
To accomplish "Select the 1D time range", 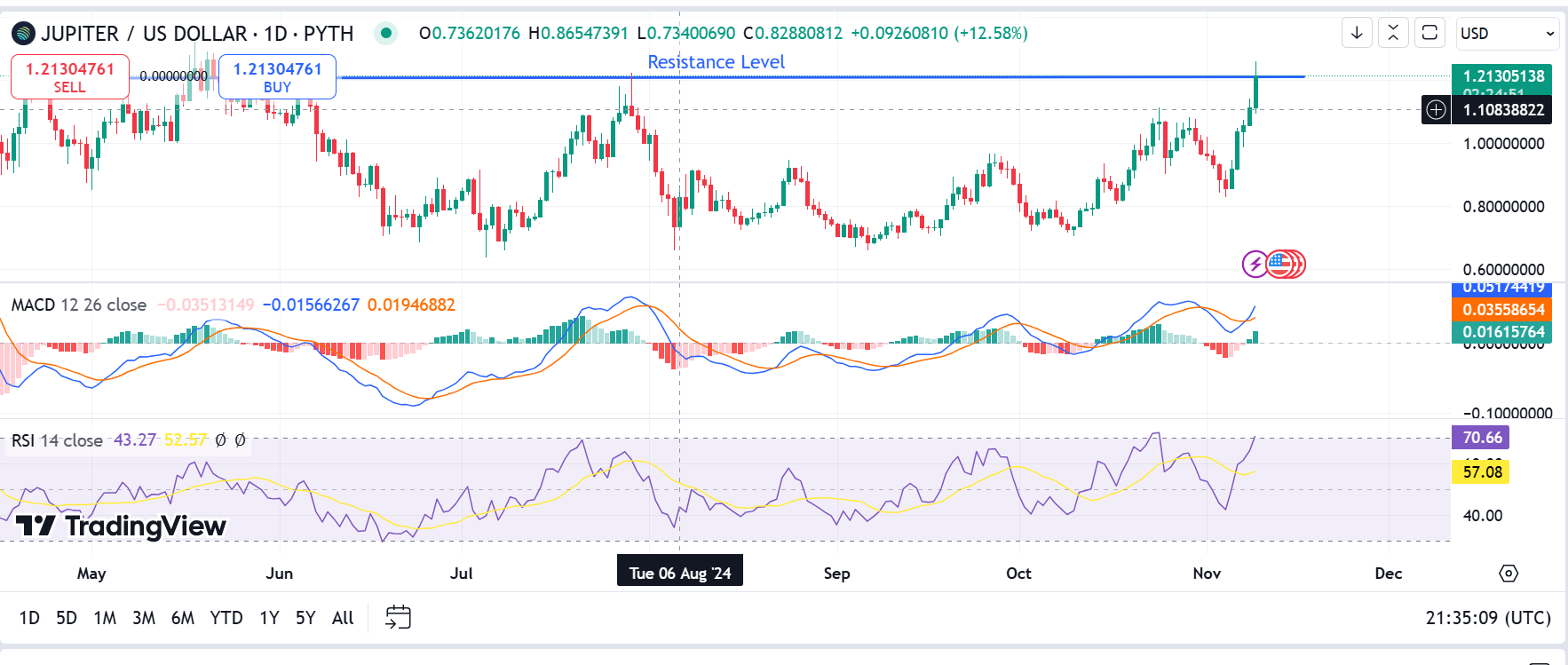I will click(x=29, y=618).
